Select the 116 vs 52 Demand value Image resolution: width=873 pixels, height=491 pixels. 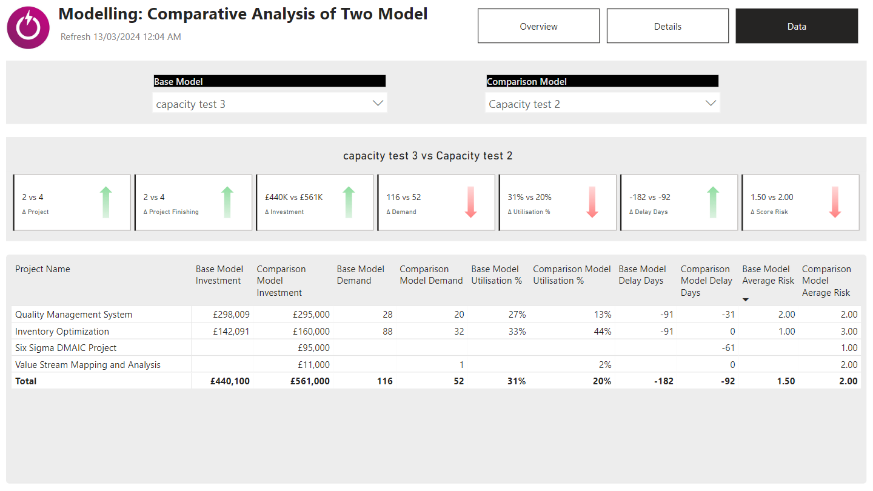404,197
